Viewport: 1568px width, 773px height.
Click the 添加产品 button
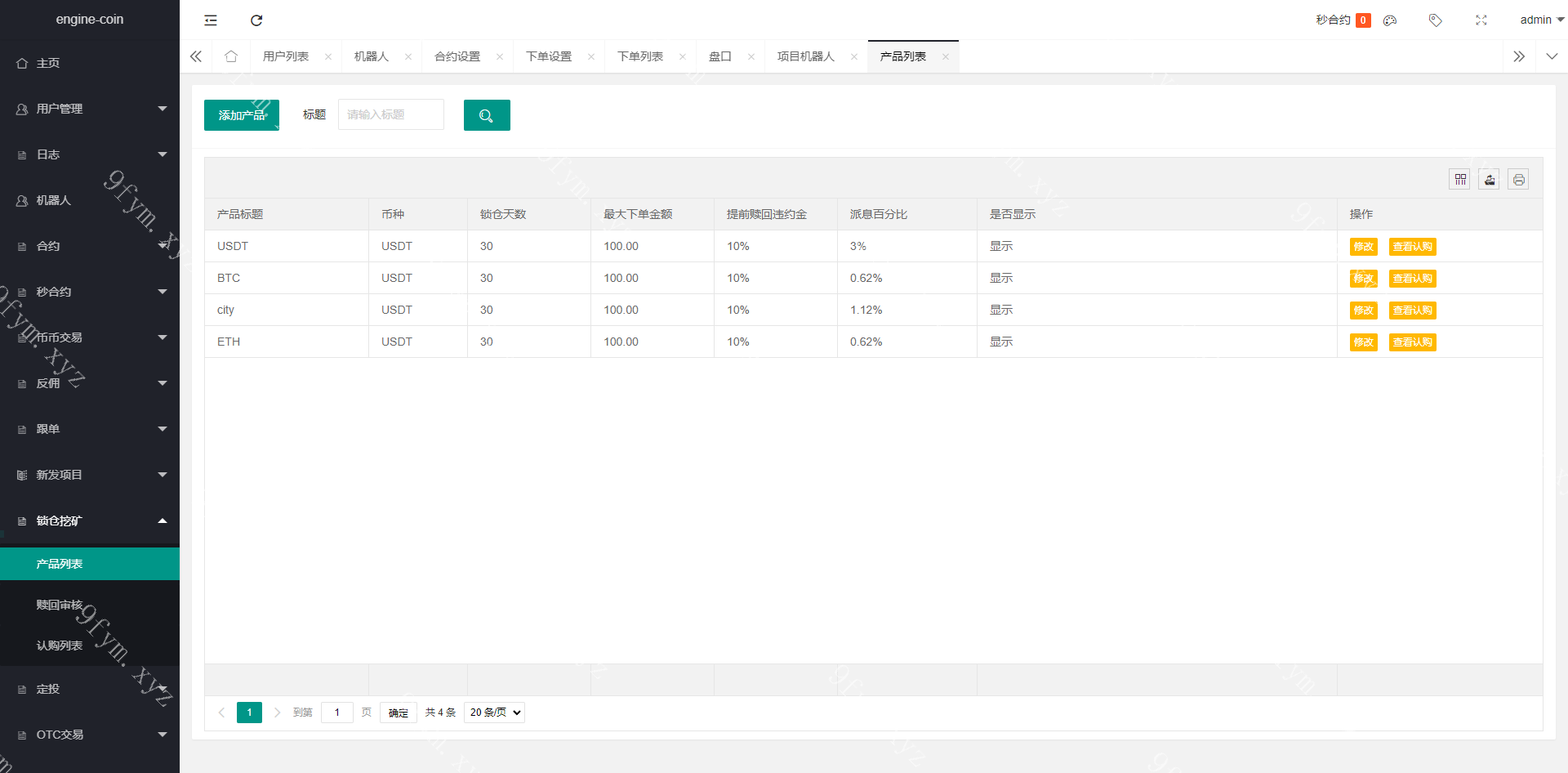pos(242,115)
